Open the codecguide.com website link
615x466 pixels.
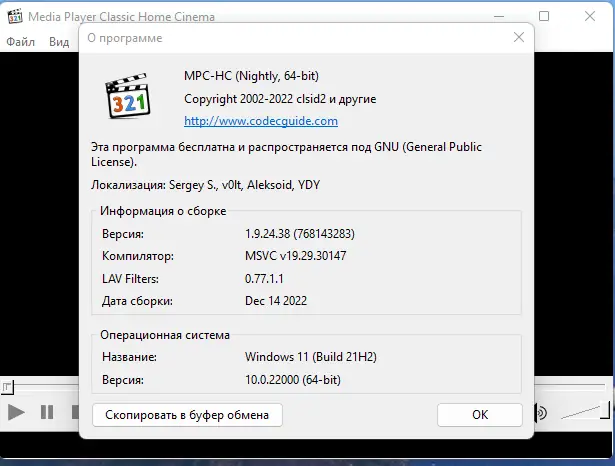pyautogui.click(x=261, y=121)
